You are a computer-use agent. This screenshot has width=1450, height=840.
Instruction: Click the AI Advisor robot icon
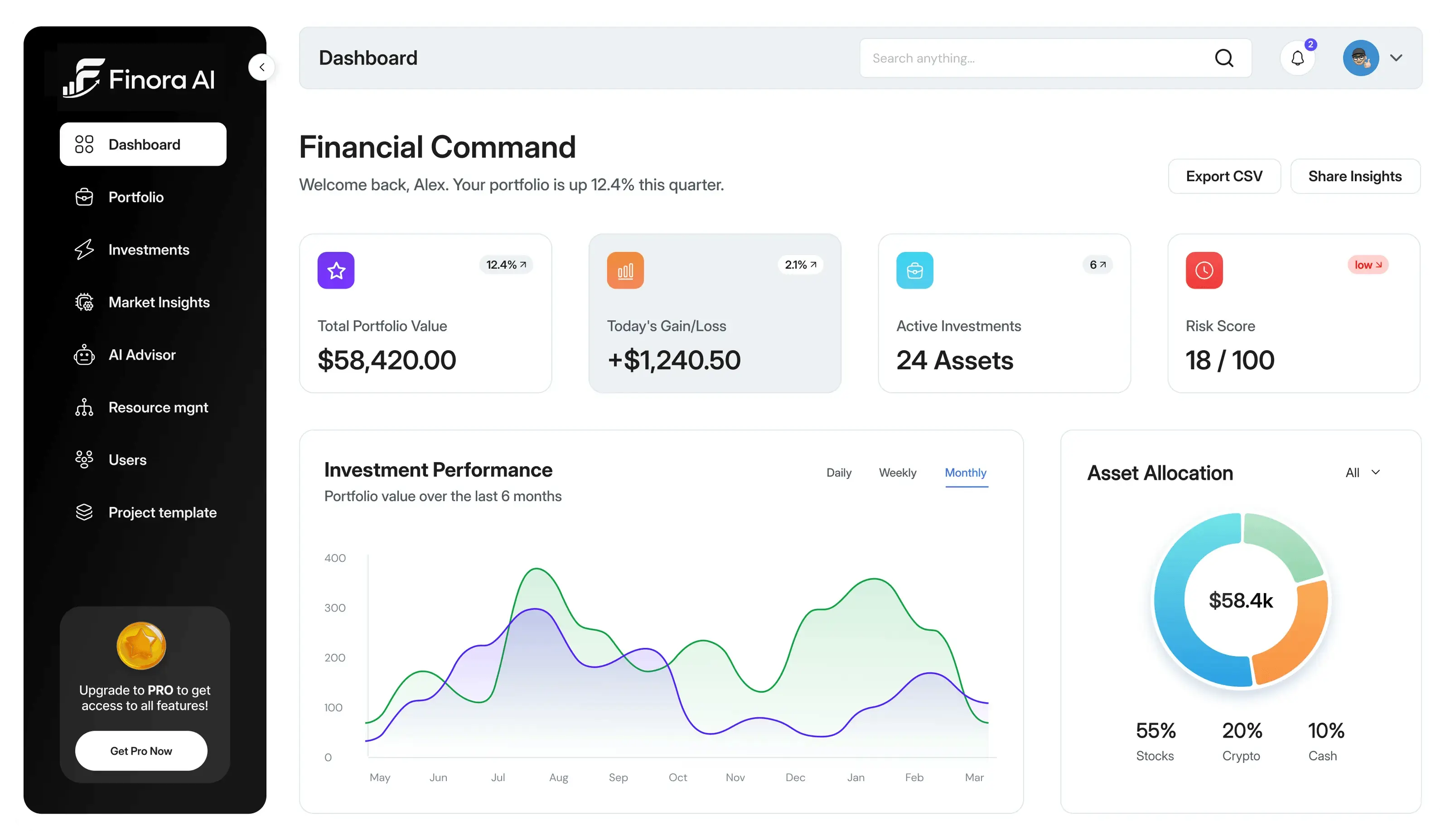click(x=84, y=354)
